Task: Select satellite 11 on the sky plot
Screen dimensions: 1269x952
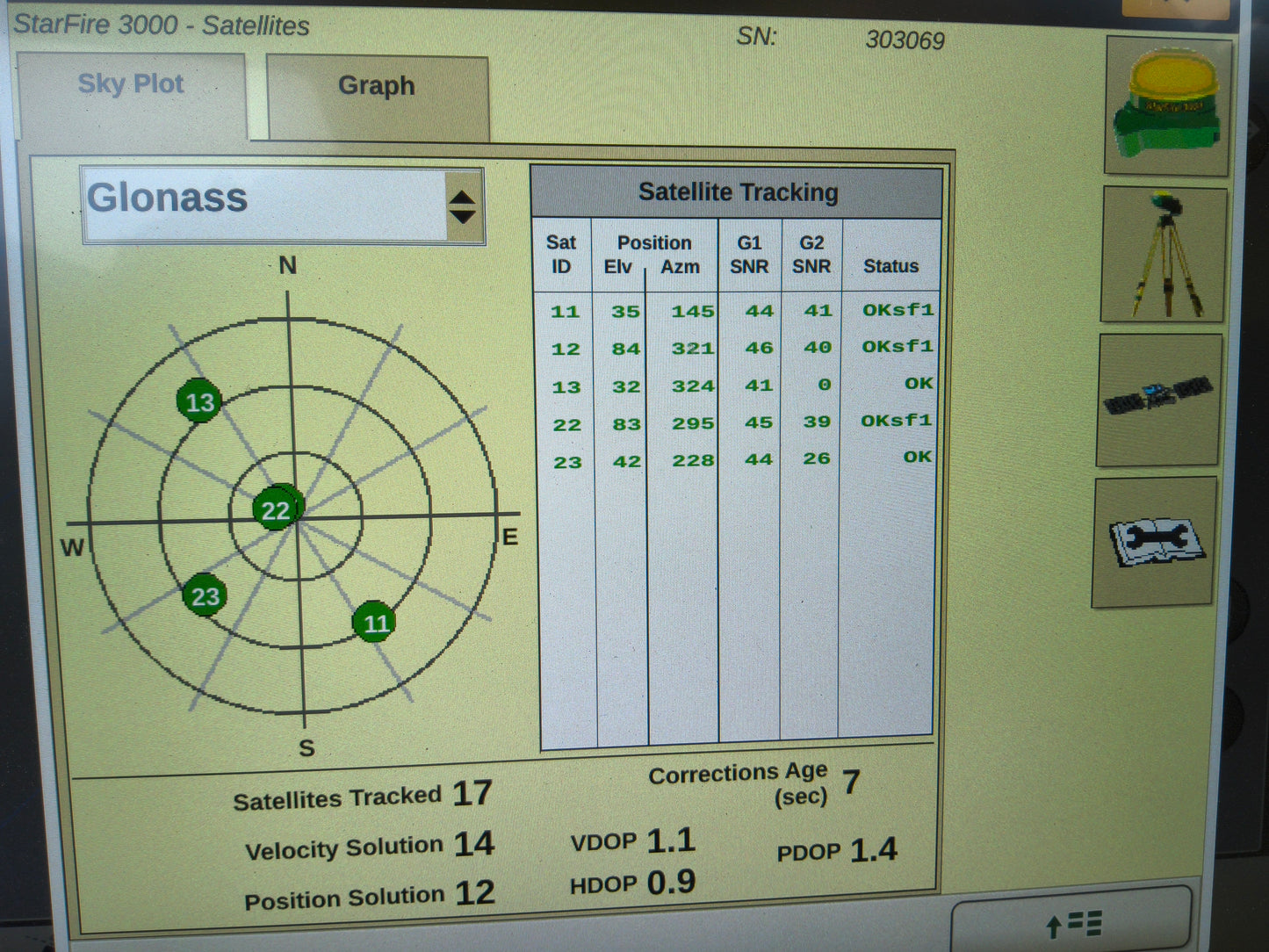Action: pyautogui.click(x=375, y=622)
